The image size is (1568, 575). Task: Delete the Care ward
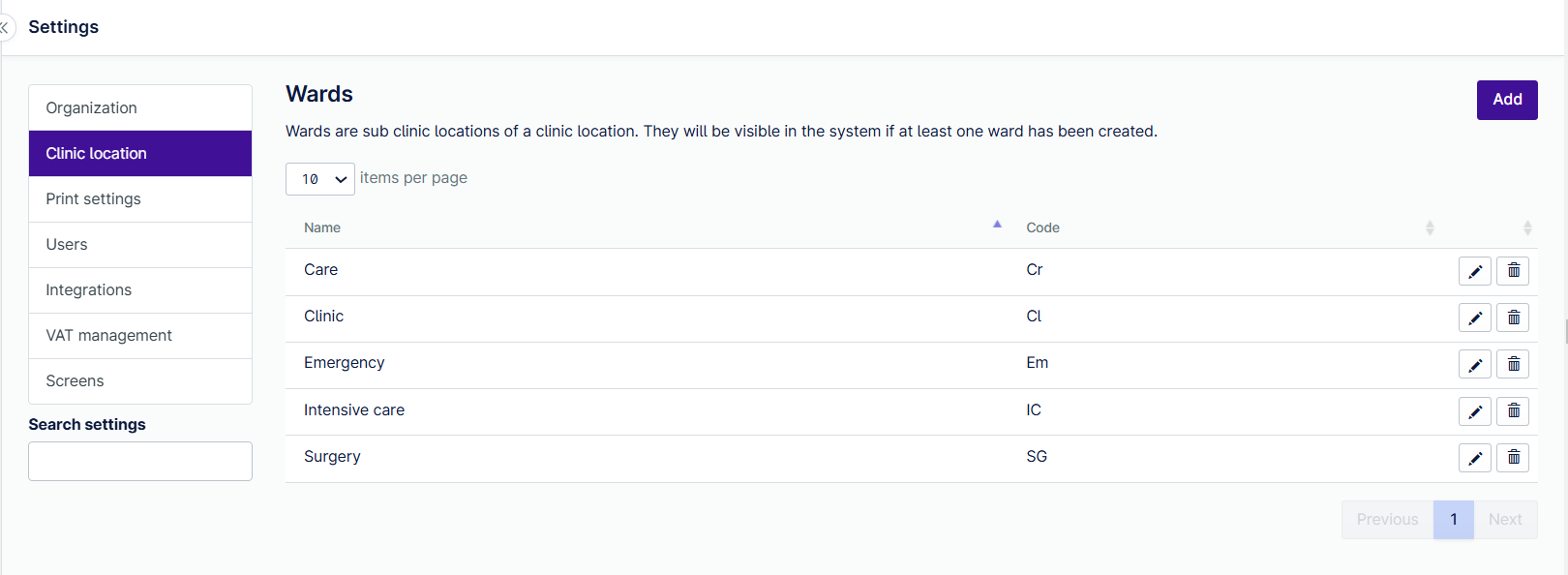(1513, 271)
